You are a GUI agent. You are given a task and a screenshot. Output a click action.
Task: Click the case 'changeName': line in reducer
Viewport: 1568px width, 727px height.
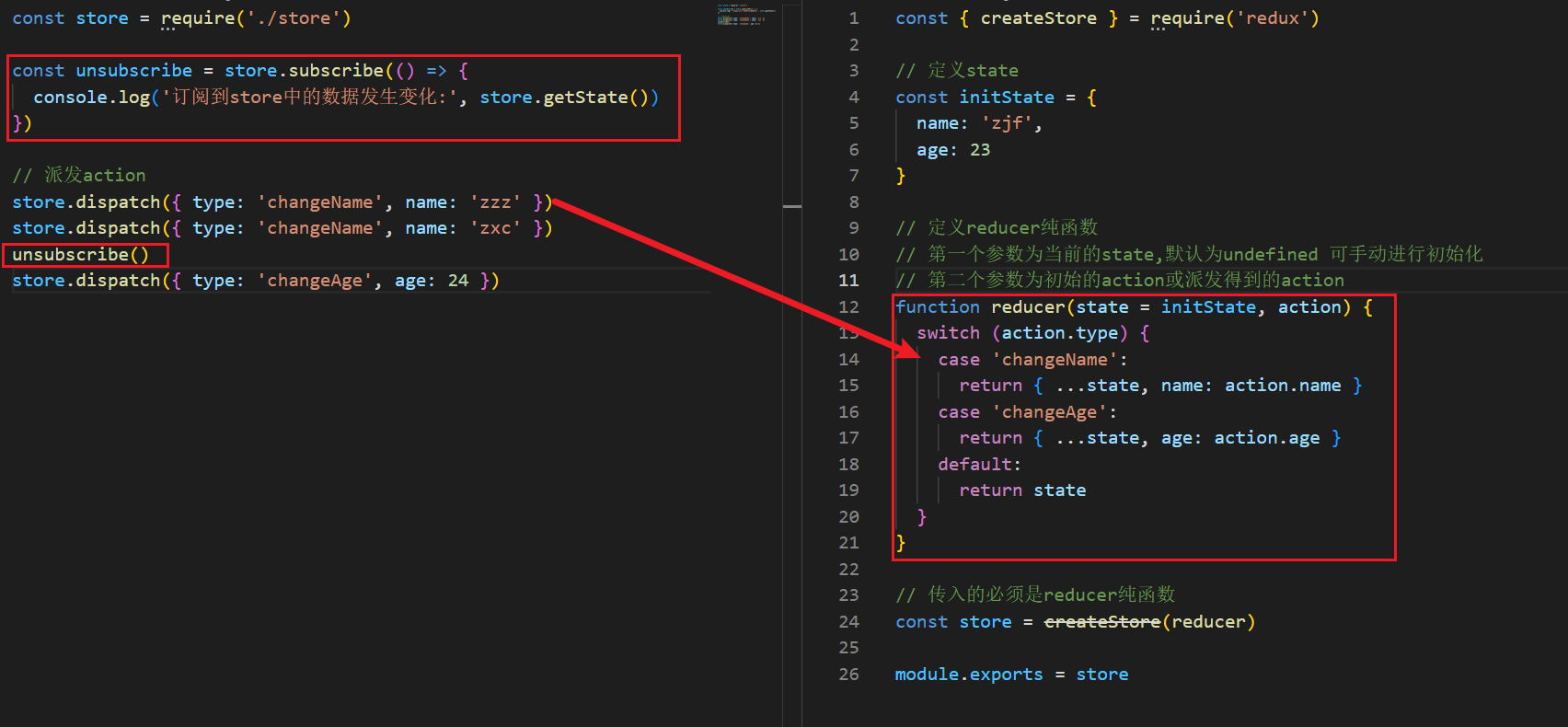click(x=1032, y=360)
